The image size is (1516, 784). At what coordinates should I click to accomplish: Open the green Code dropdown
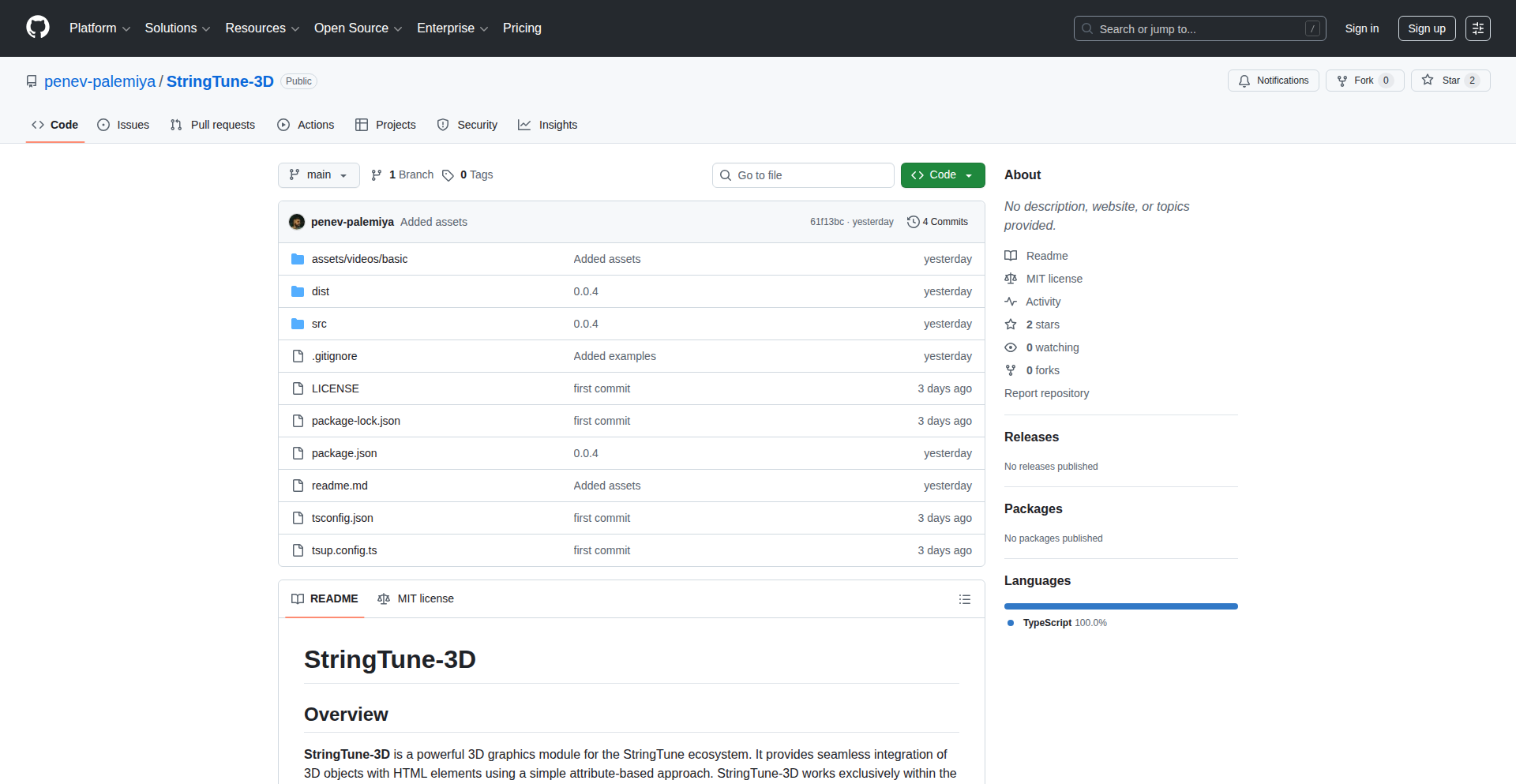point(942,175)
